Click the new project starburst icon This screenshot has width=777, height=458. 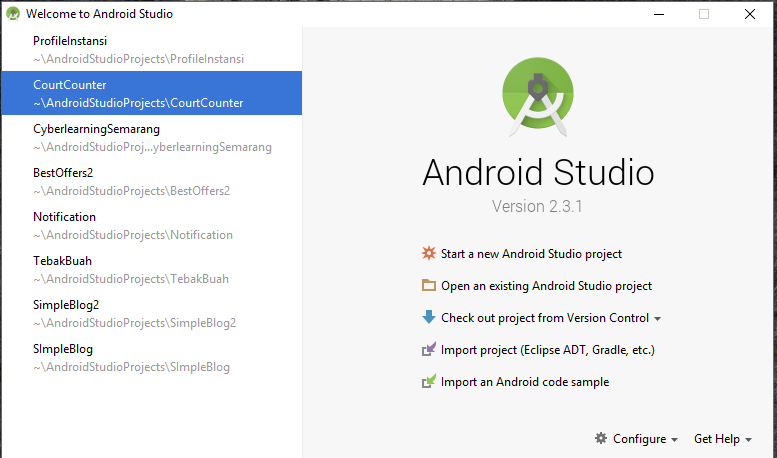(429, 253)
